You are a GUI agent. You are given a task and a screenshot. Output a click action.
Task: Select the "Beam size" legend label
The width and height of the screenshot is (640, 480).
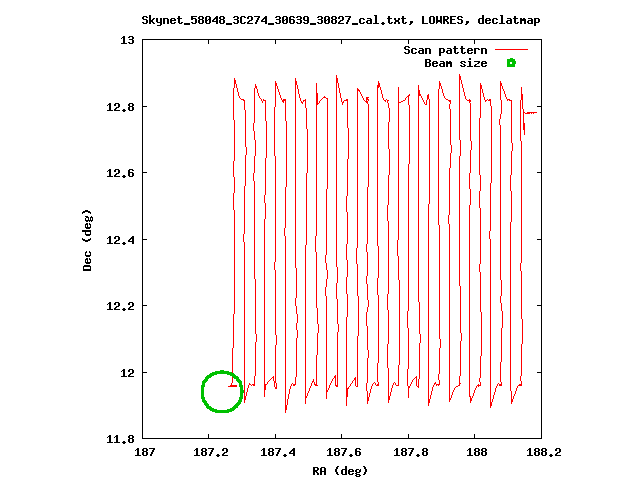point(455,63)
